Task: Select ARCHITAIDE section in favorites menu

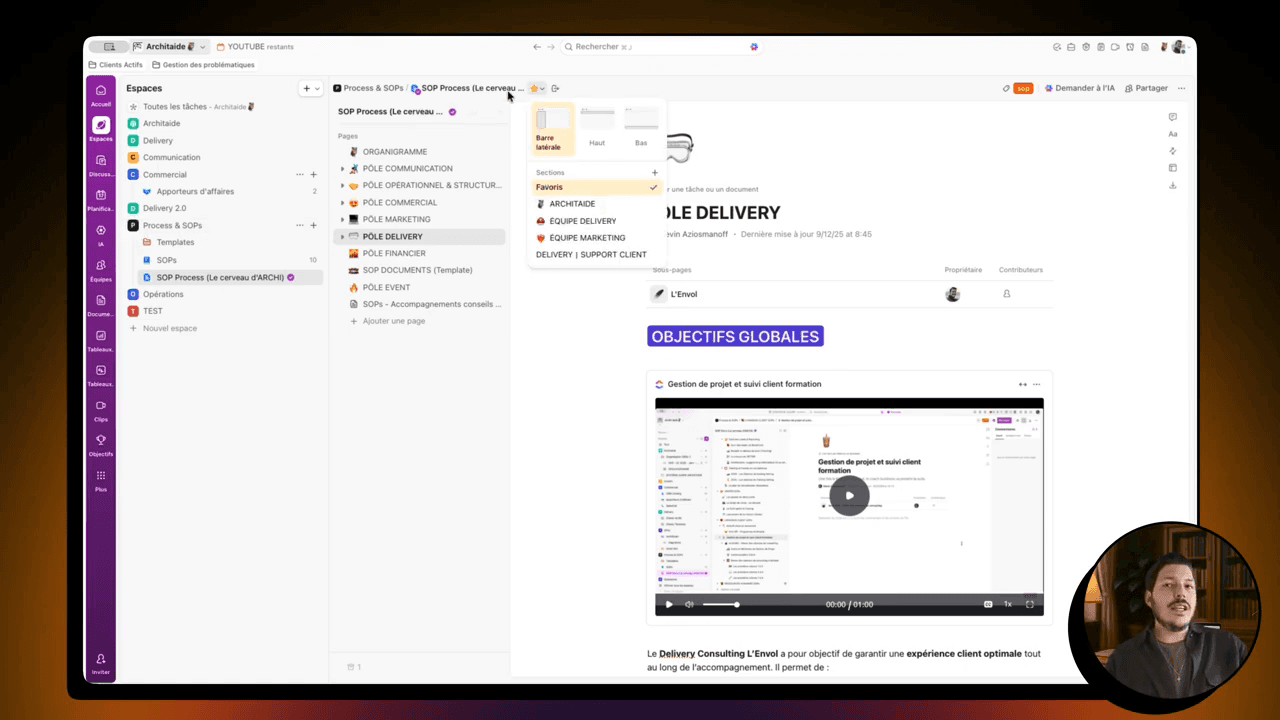Action: point(572,204)
